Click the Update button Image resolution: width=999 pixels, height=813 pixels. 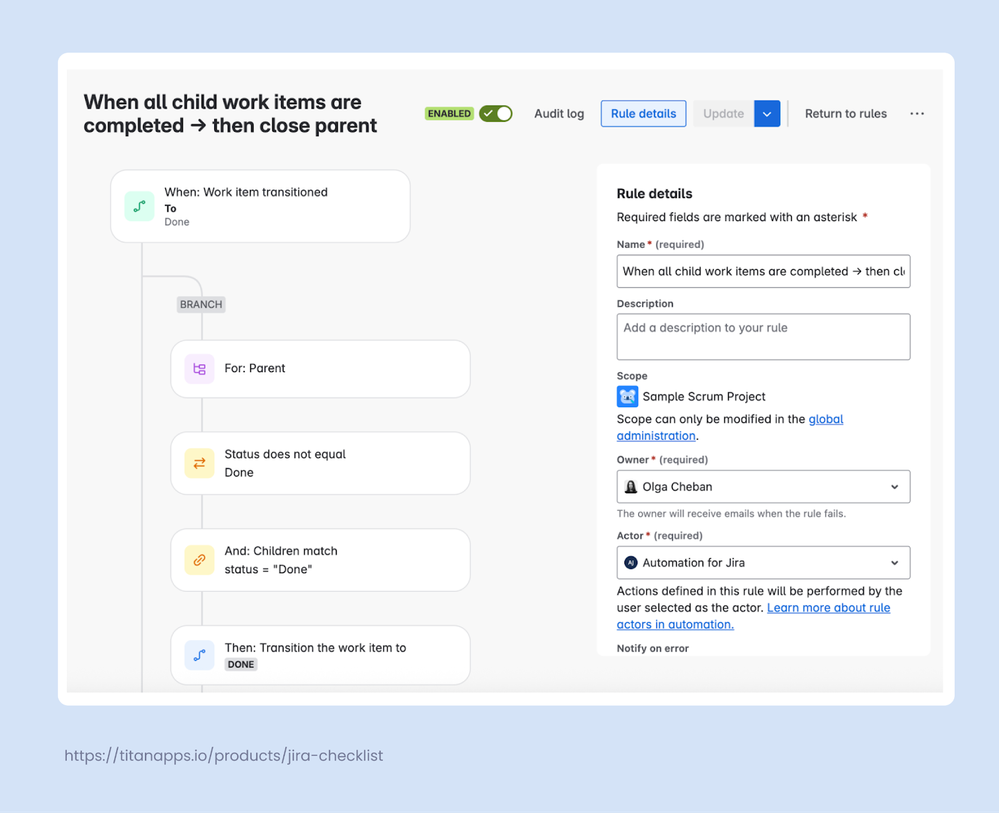pyautogui.click(x=723, y=113)
